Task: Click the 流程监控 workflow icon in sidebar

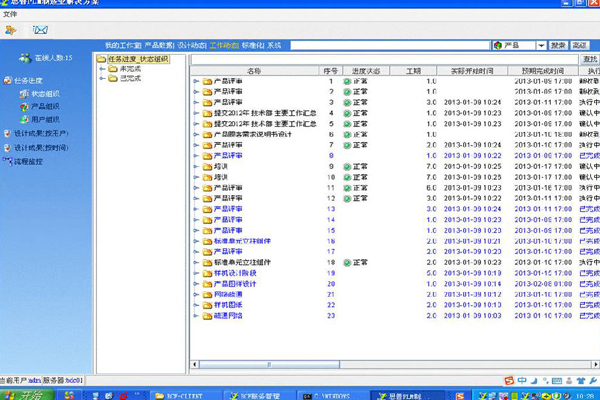Action: point(7,161)
